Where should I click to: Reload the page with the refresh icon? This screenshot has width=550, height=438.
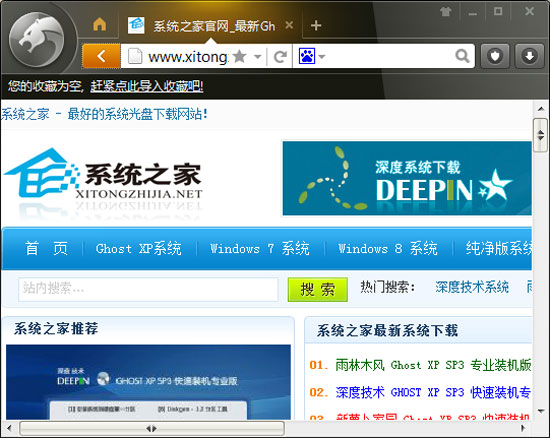(x=280, y=56)
